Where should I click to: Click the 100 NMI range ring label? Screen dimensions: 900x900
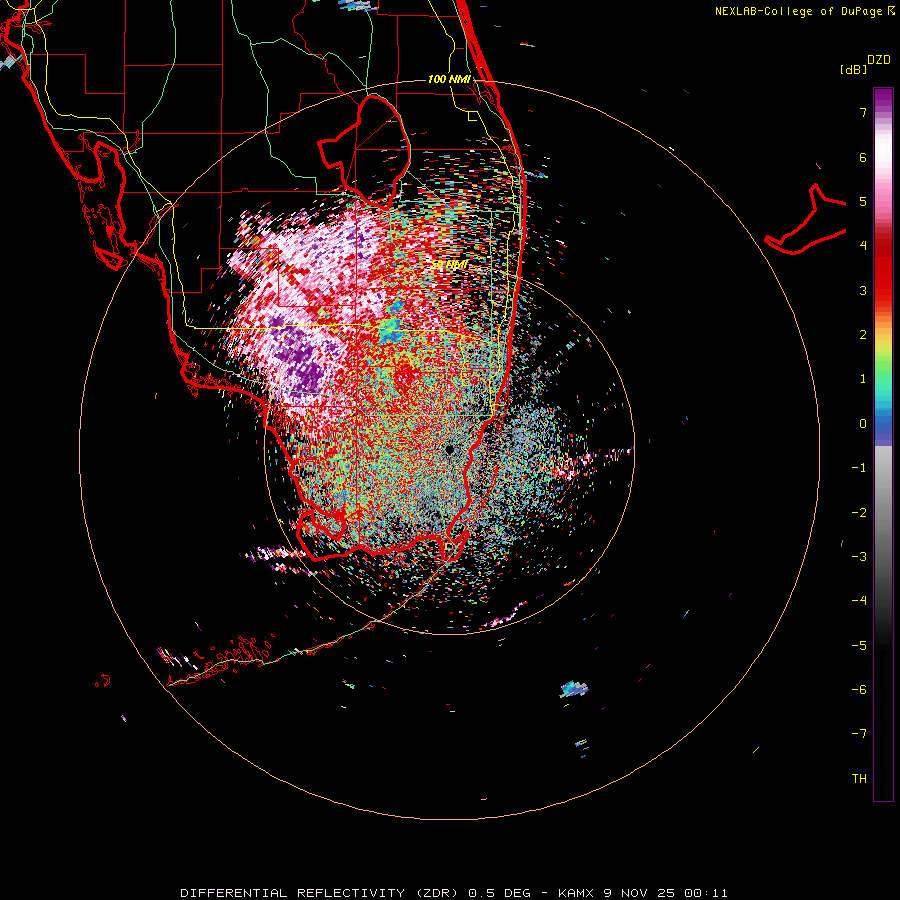(x=449, y=79)
